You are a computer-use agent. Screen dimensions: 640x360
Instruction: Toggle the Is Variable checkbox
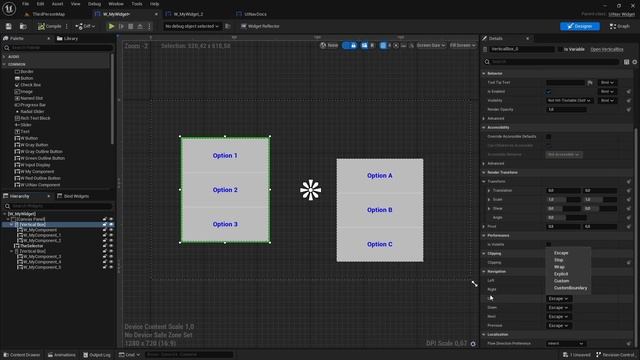tap(560, 49)
